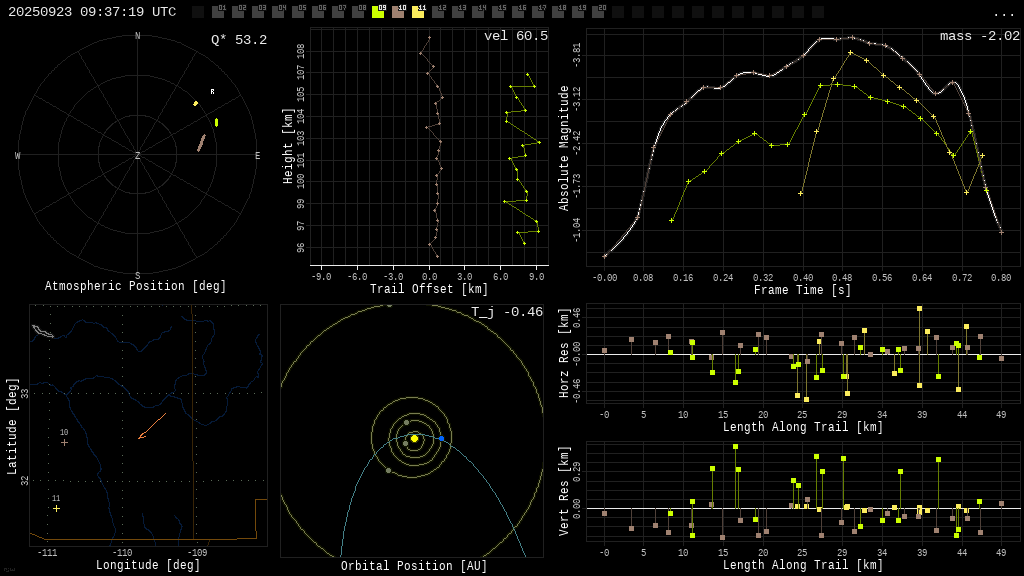The image size is (1024, 576).
Task: Click the UTC timestamp at top left
Action: pyautogui.click(x=92, y=12)
